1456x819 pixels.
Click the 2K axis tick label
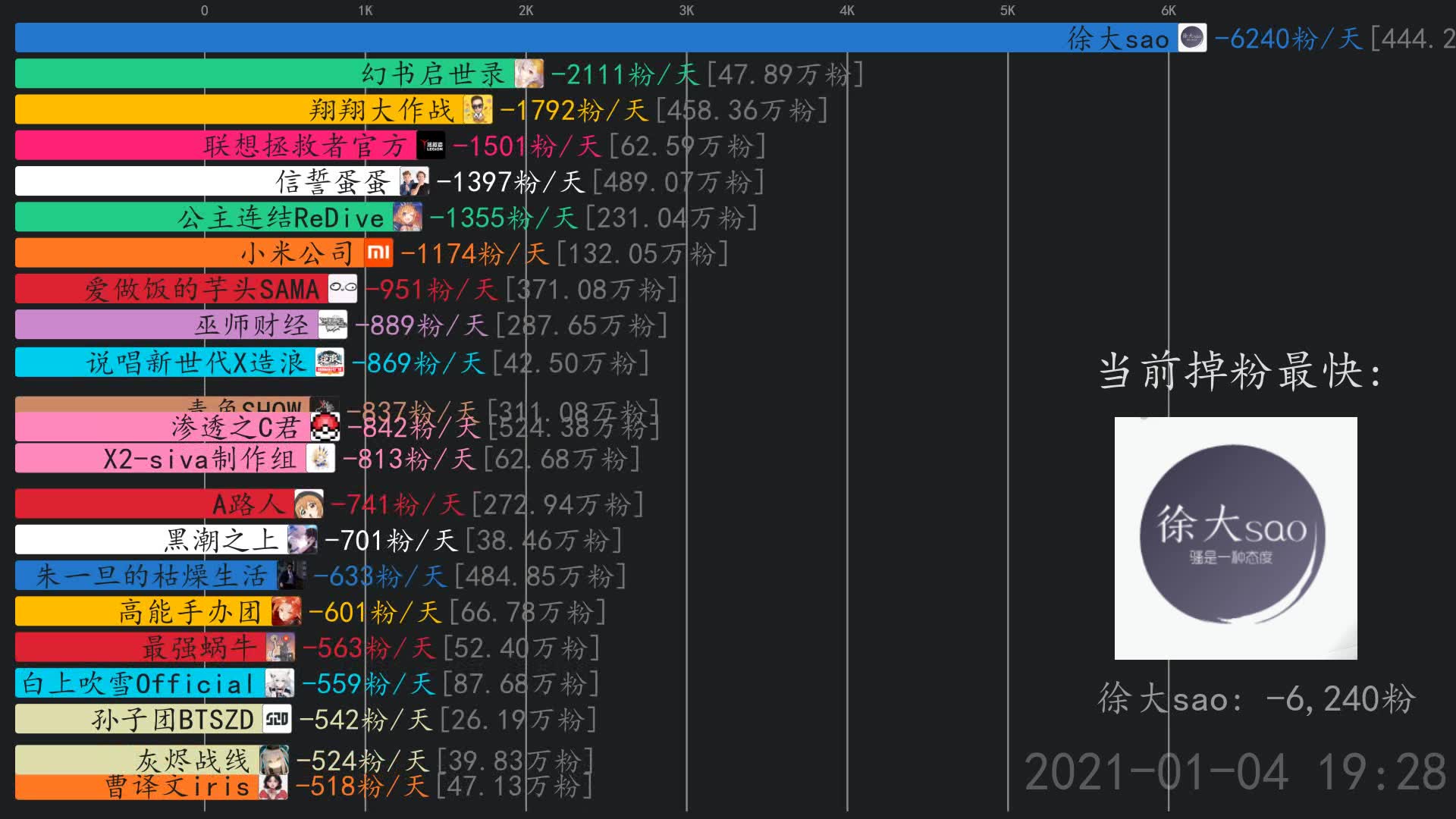click(x=526, y=11)
